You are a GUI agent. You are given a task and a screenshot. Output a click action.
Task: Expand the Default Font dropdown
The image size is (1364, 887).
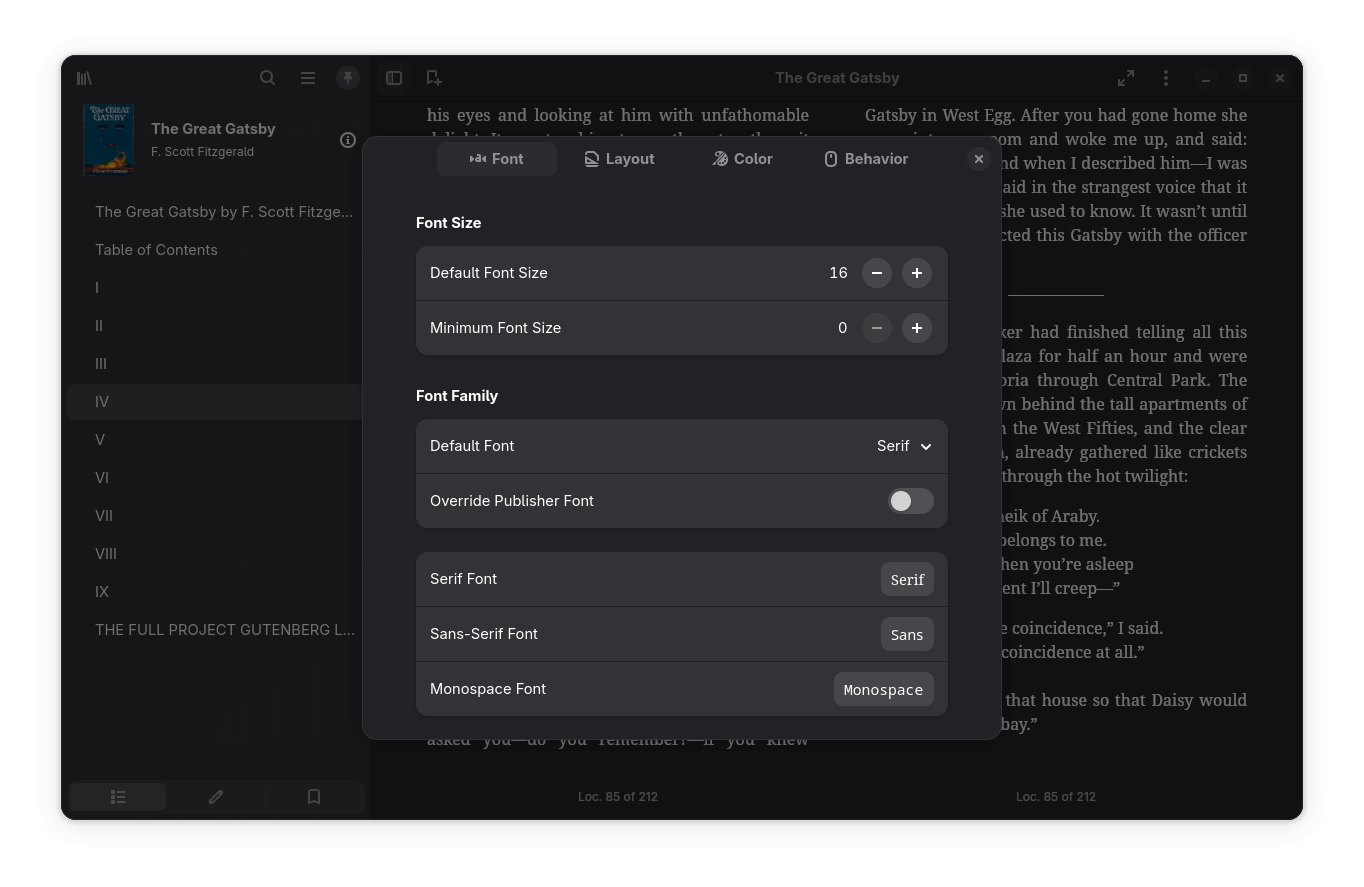(x=904, y=446)
